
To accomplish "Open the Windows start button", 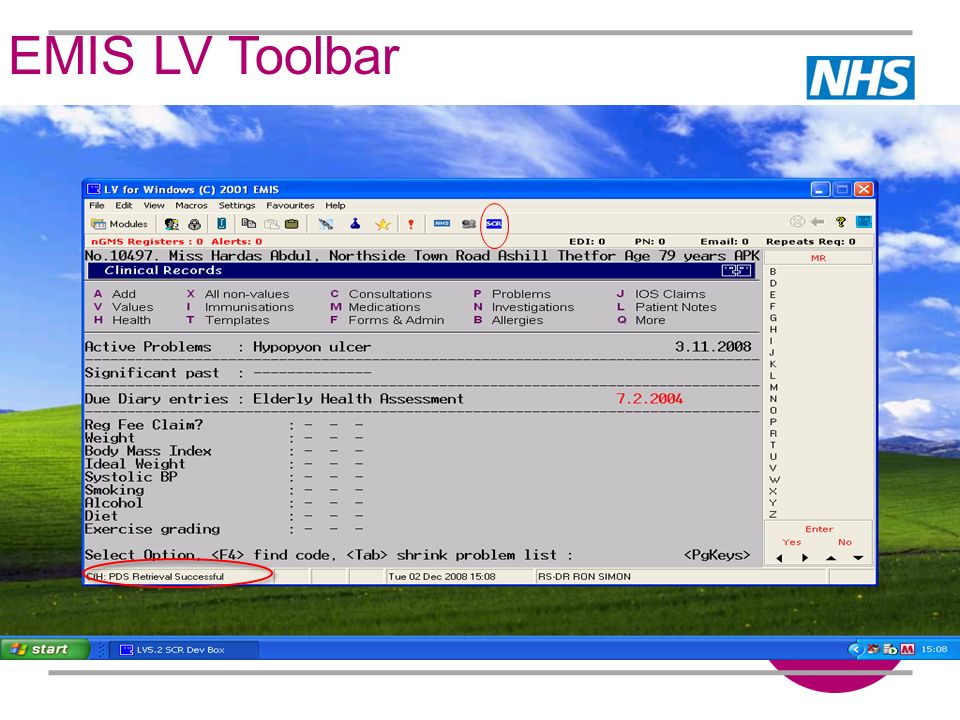I will pos(45,649).
